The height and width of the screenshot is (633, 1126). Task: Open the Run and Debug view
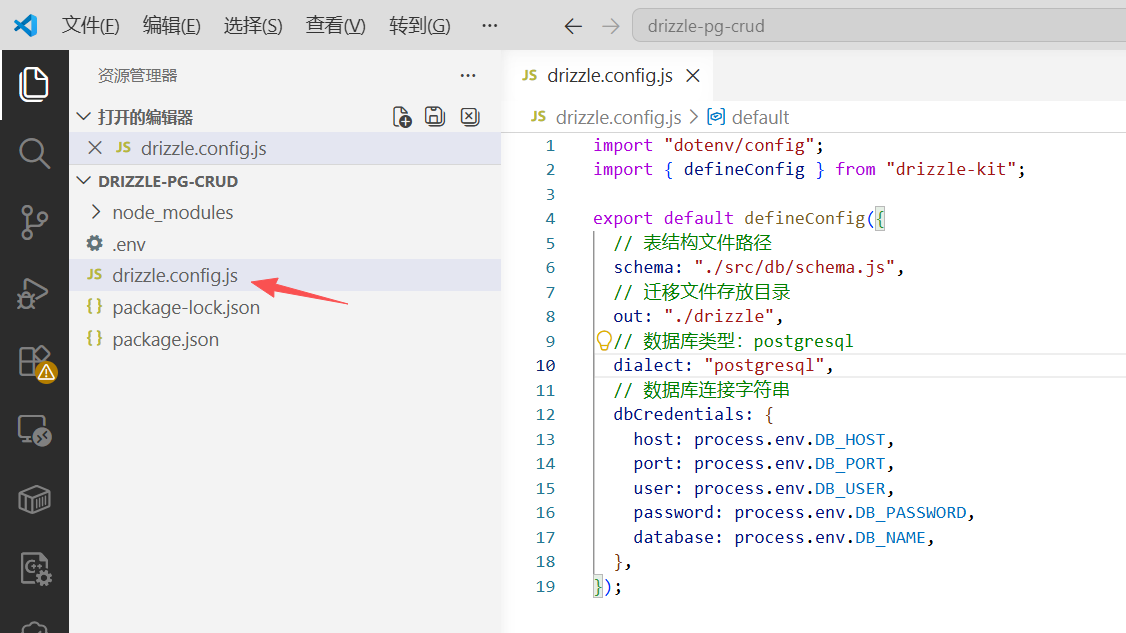tap(33, 292)
